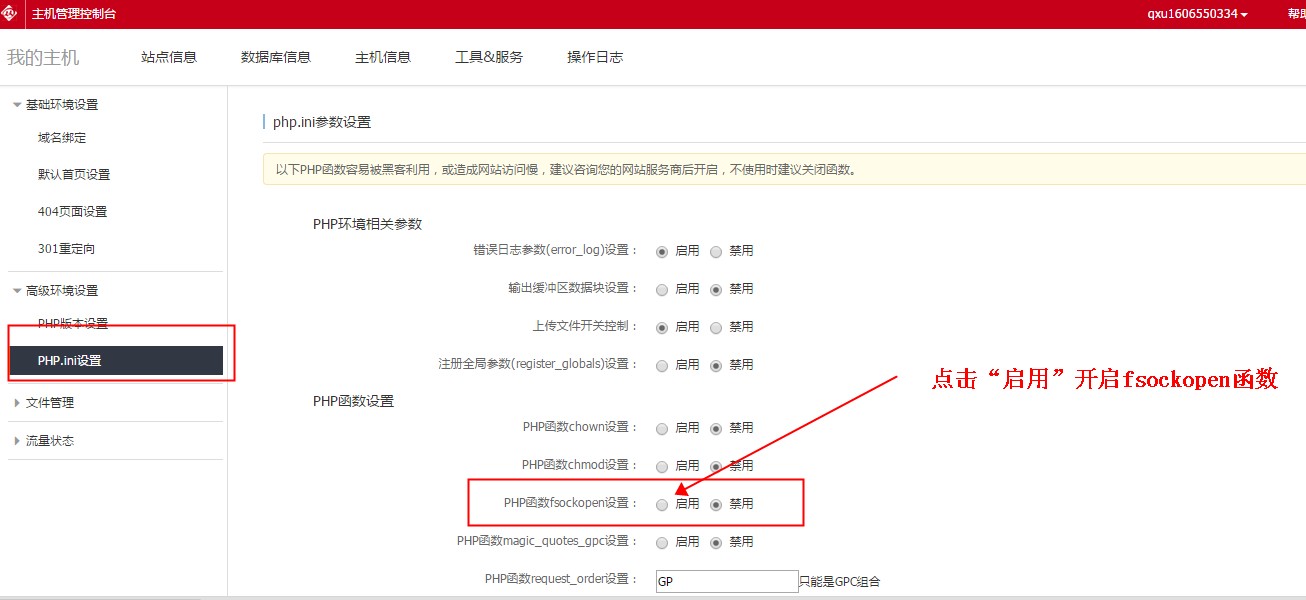Enable the PHP函数chown setting
Screen dimensions: 1306x600
click(x=662, y=429)
